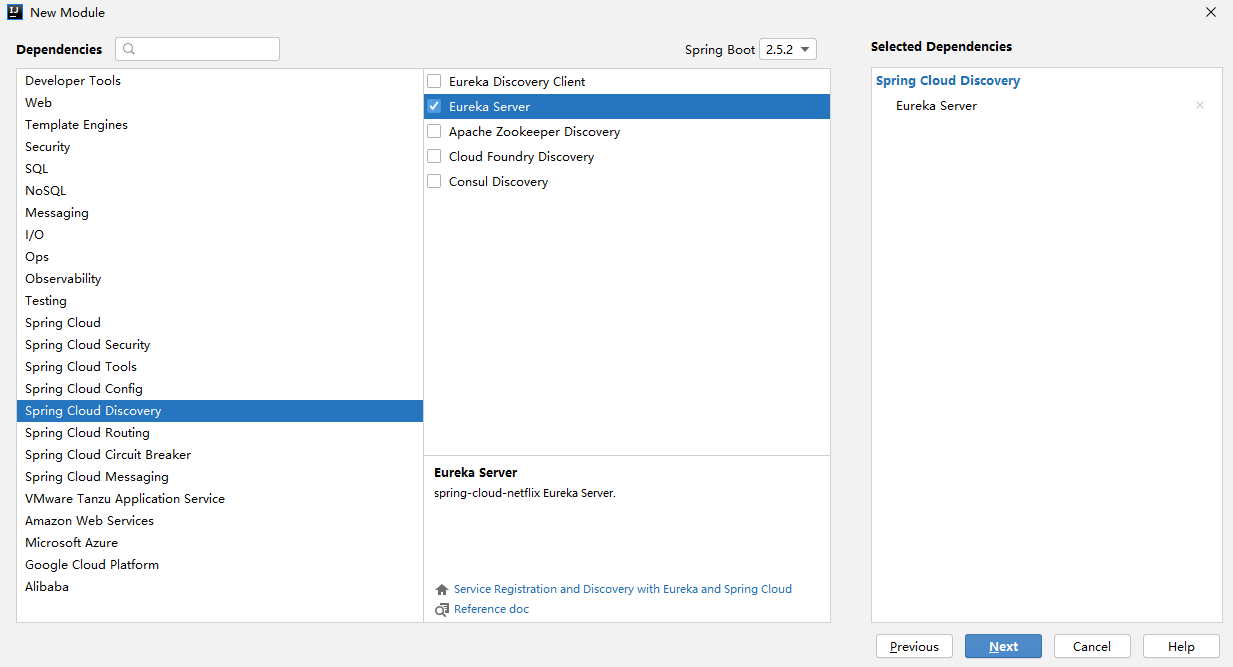Click Next to continue
This screenshot has height=667, width=1233.
[1003, 646]
